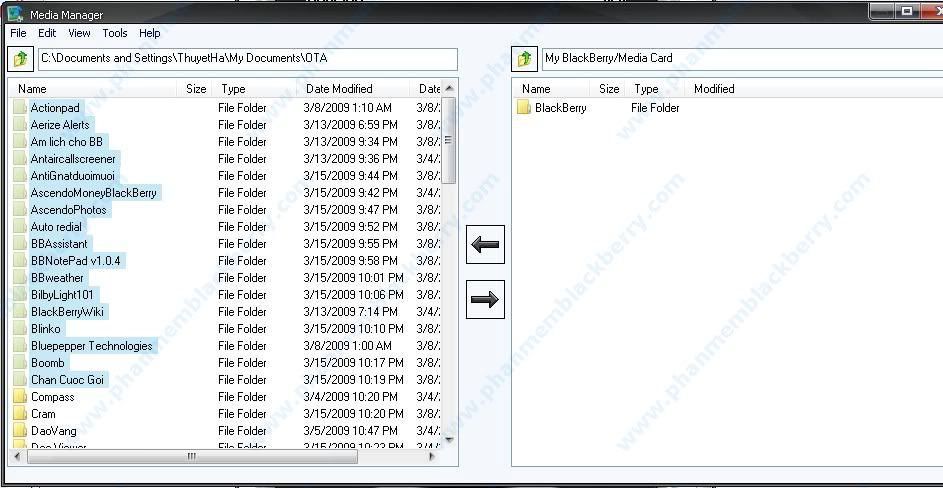Image resolution: width=943 pixels, height=488 pixels.
Task: Sort right pane by Modified column header
Action: [x=714, y=88]
